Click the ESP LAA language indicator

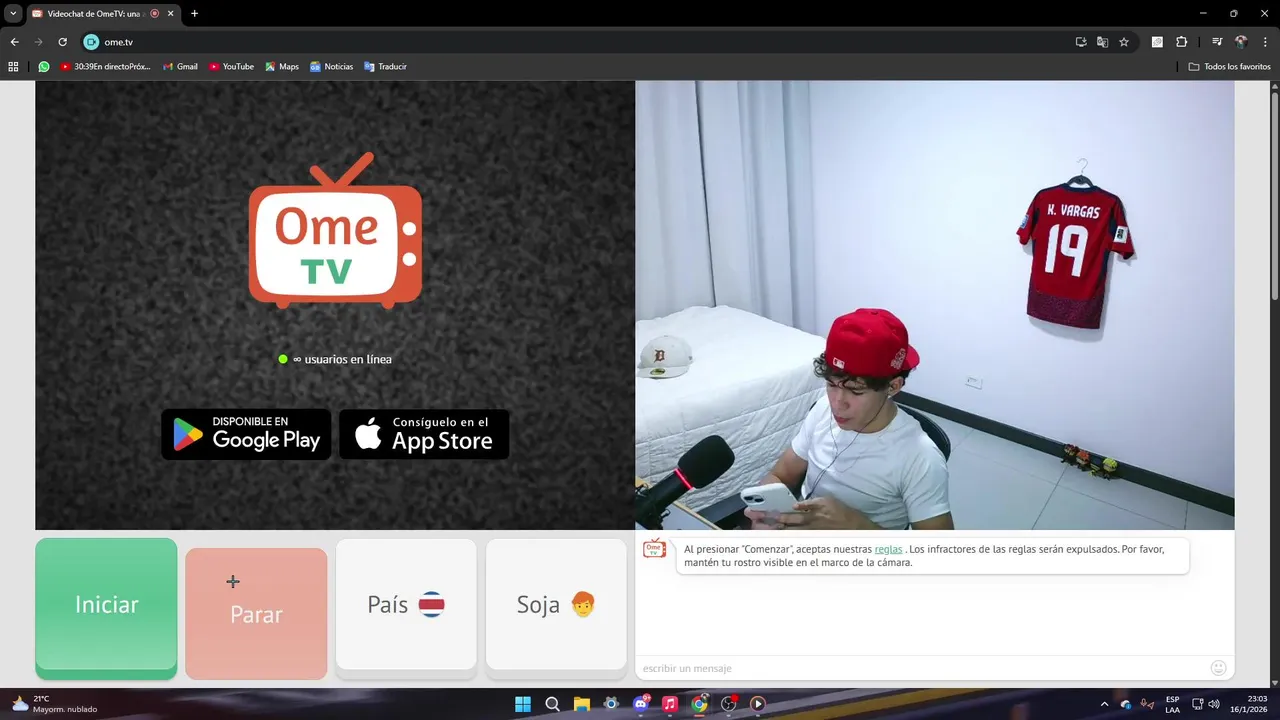(1172, 704)
